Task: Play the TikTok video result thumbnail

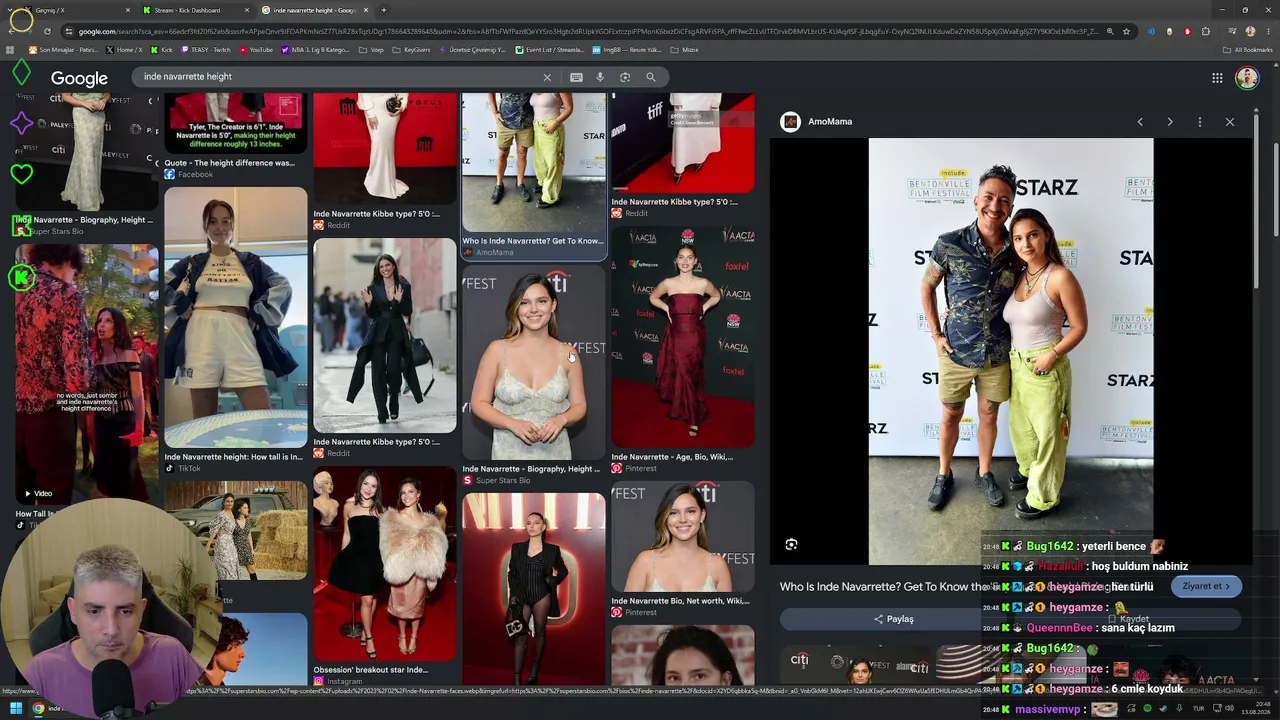Action: [87, 372]
